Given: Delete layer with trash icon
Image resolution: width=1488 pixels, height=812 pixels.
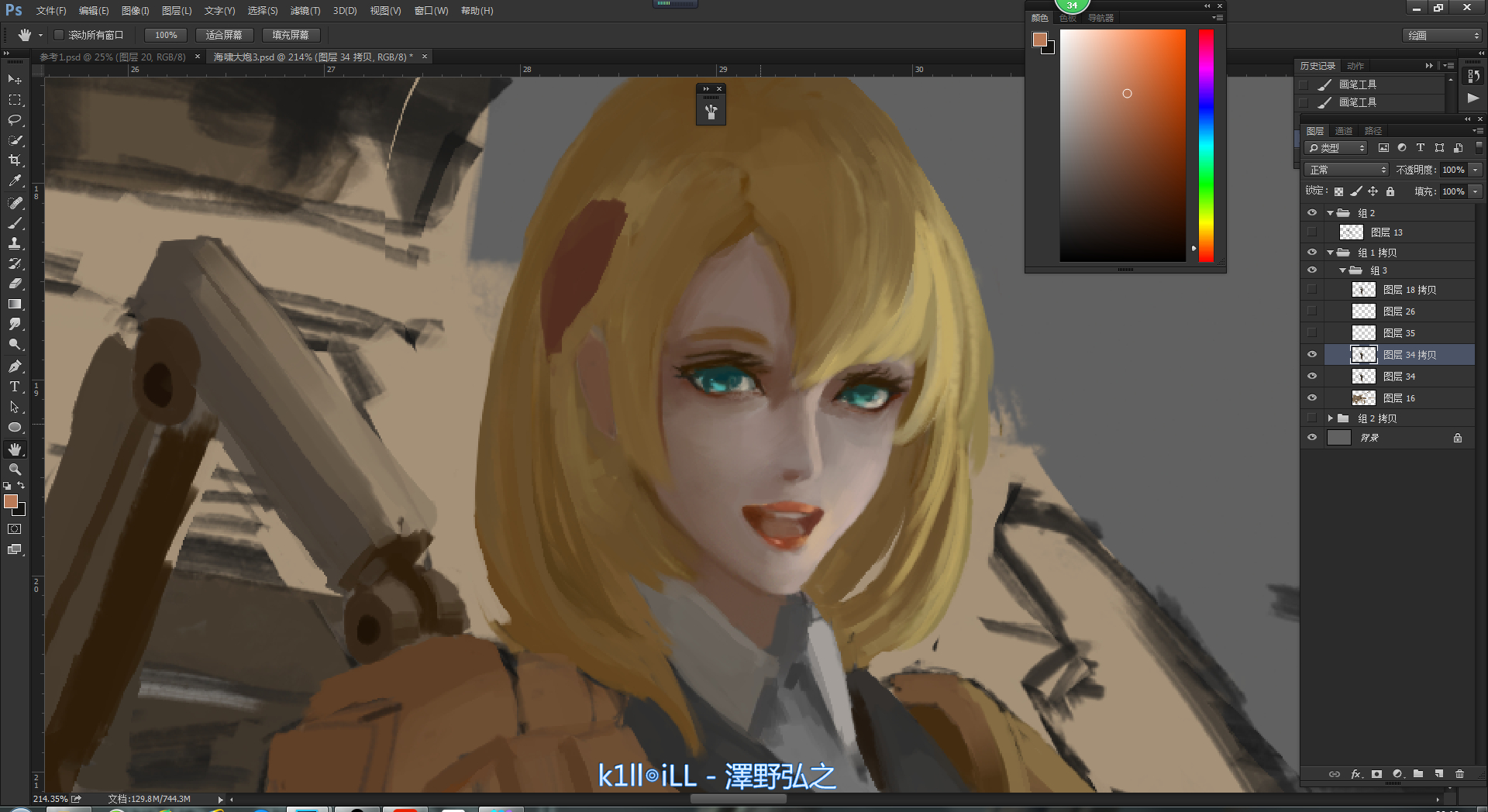Looking at the screenshot, I should (1460, 774).
